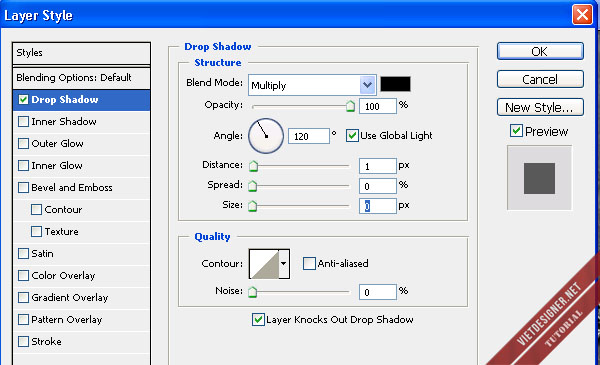Toggle Layer Knocks Out Drop Shadow
The width and height of the screenshot is (600, 365).
coord(258,319)
